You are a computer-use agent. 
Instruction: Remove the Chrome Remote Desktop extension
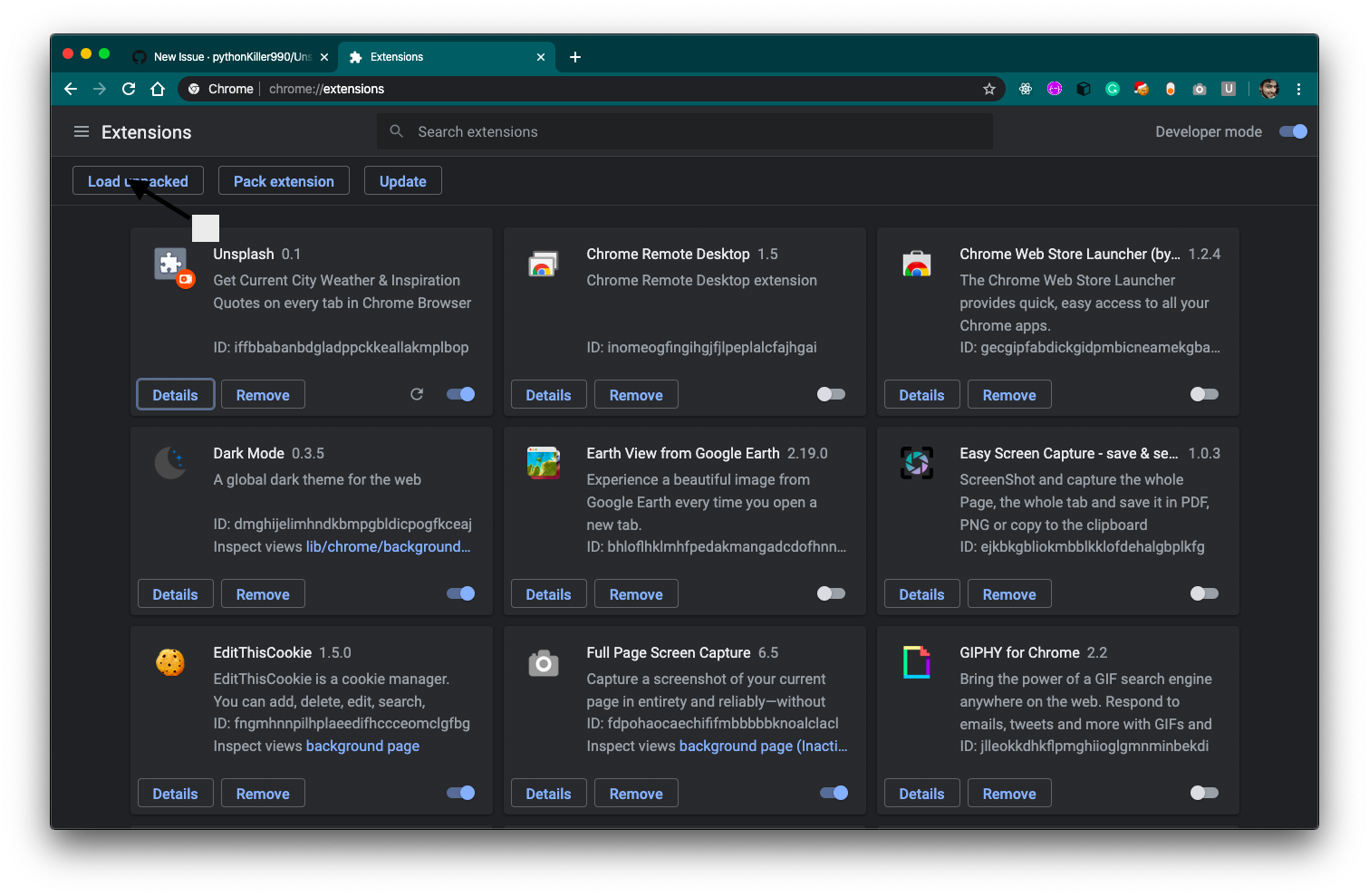point(636,395)
